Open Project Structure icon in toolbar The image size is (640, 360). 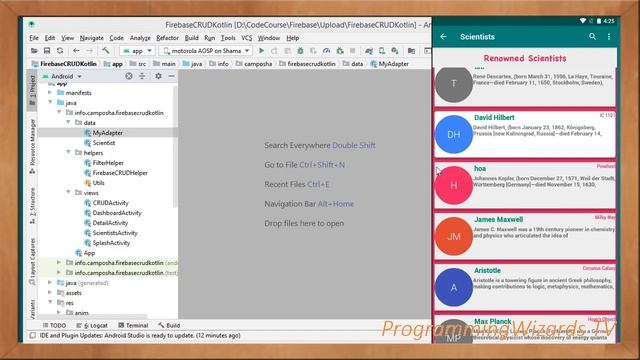(x=411, y=51)
